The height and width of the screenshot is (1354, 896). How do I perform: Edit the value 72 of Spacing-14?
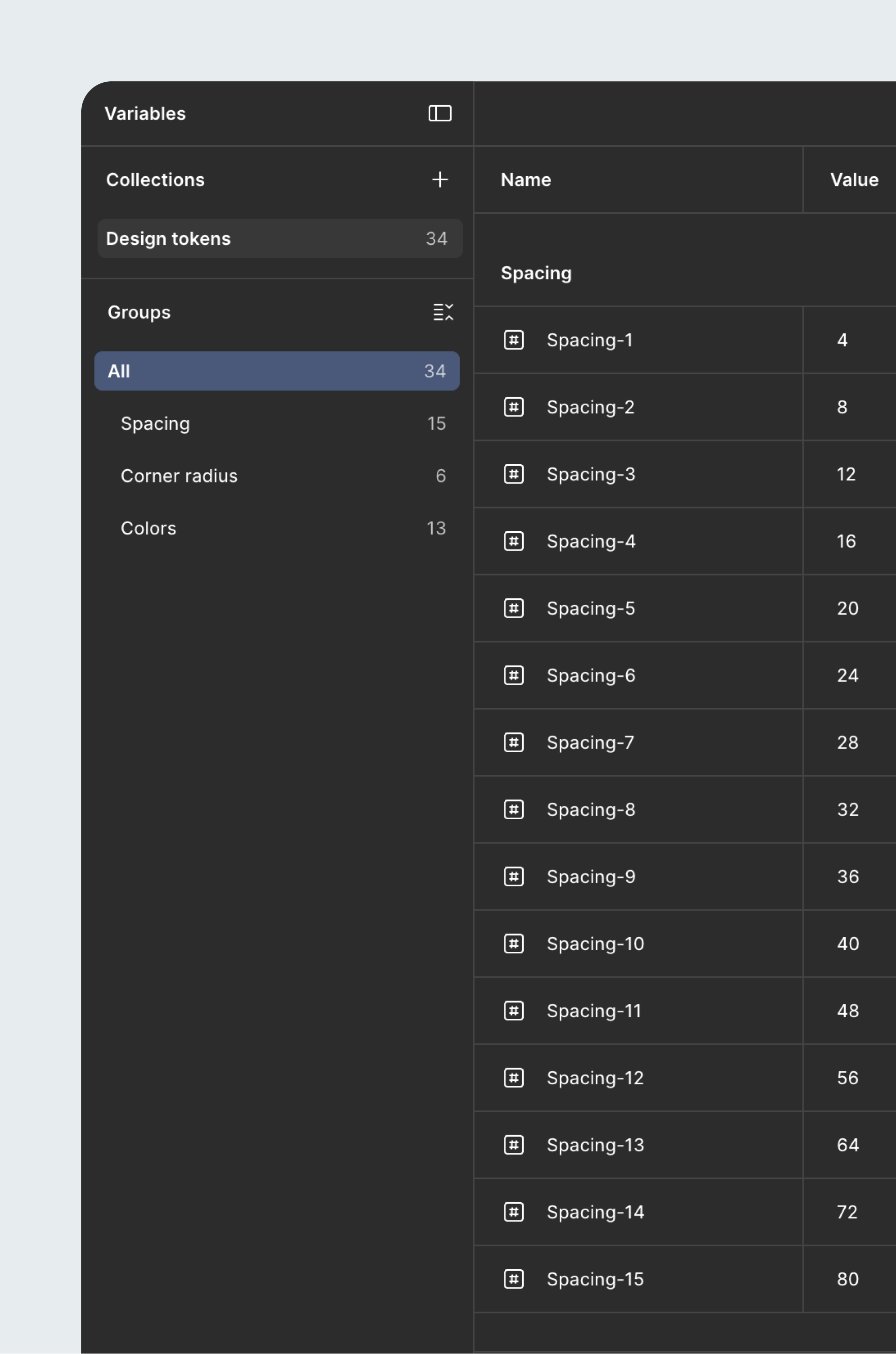(847, 1212)
